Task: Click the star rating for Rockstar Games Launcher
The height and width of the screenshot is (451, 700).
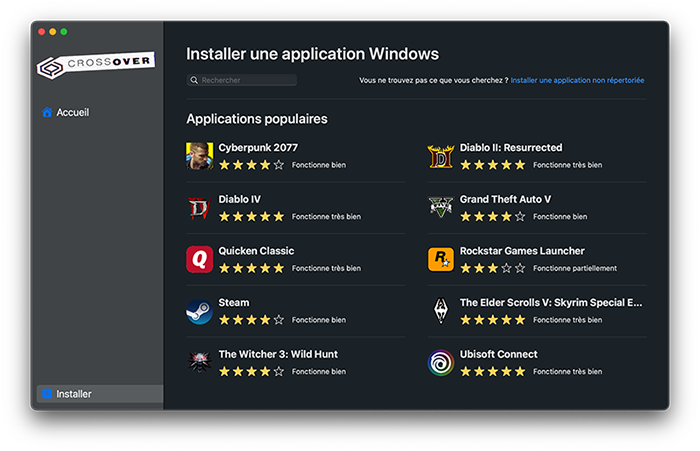Action: [493, 268]
